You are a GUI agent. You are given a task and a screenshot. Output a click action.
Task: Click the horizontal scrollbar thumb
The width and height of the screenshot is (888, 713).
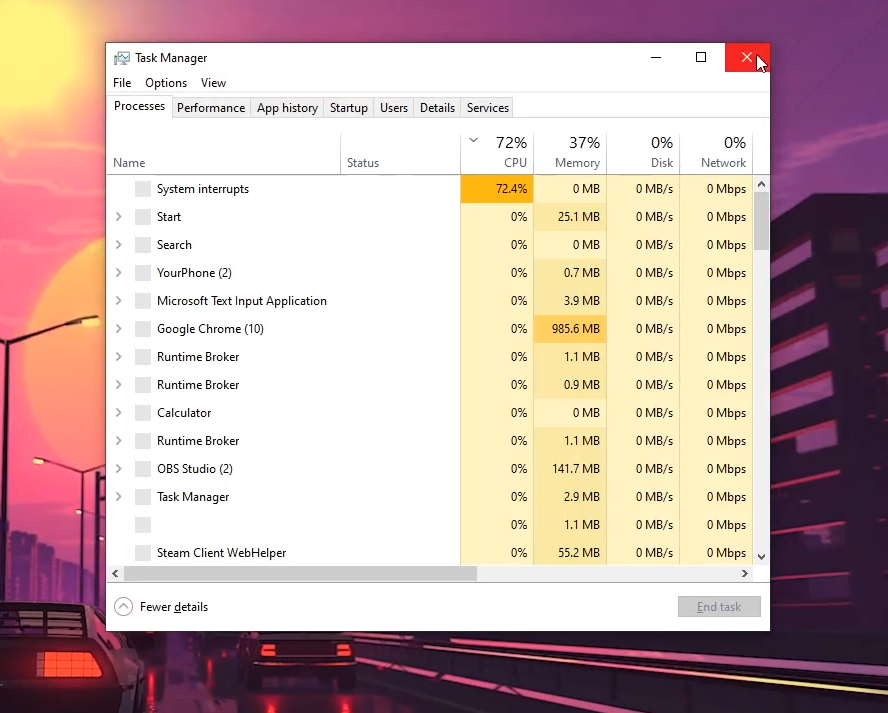coord(300,574)
